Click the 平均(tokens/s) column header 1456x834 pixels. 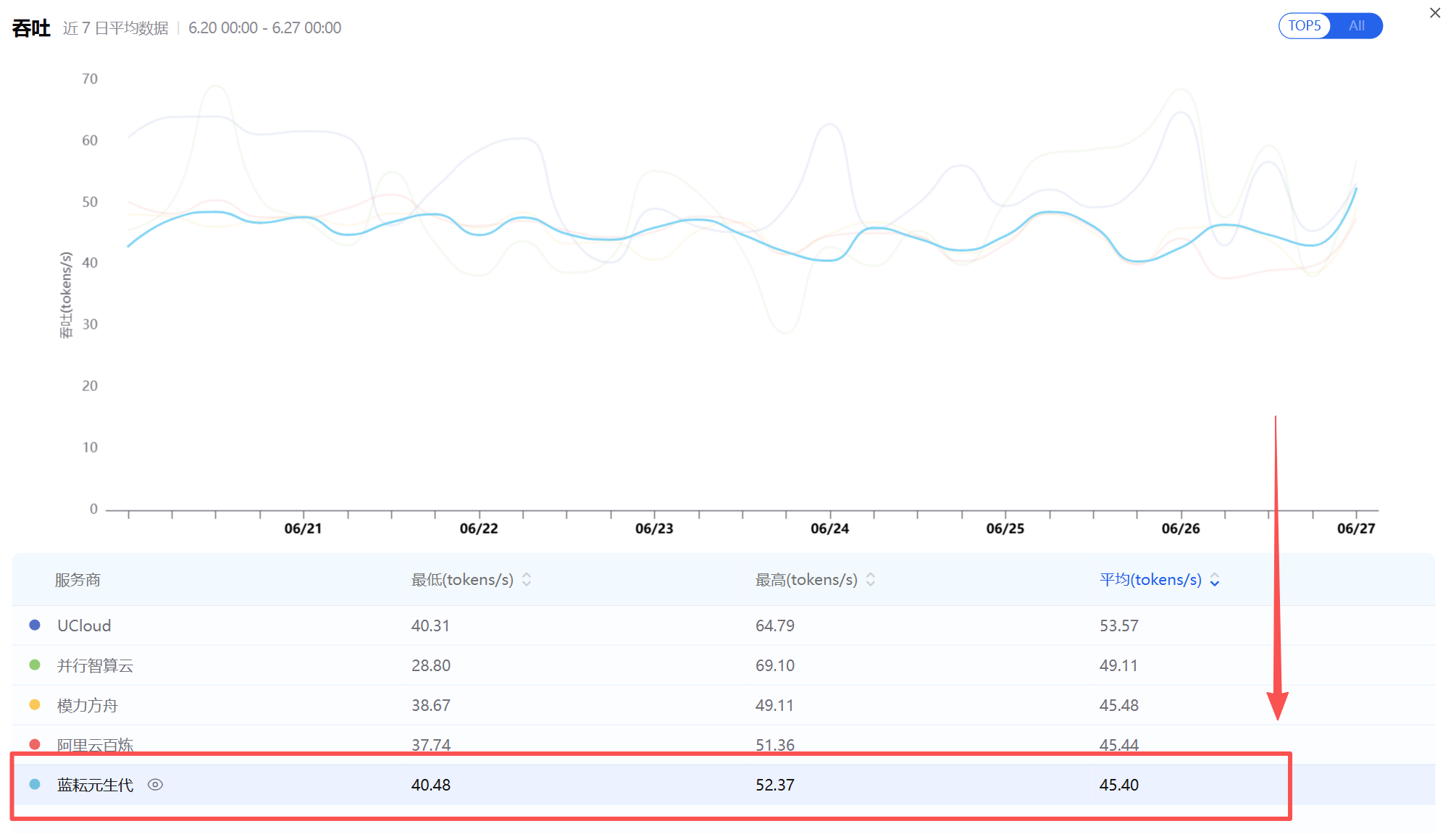[1150, 580]
